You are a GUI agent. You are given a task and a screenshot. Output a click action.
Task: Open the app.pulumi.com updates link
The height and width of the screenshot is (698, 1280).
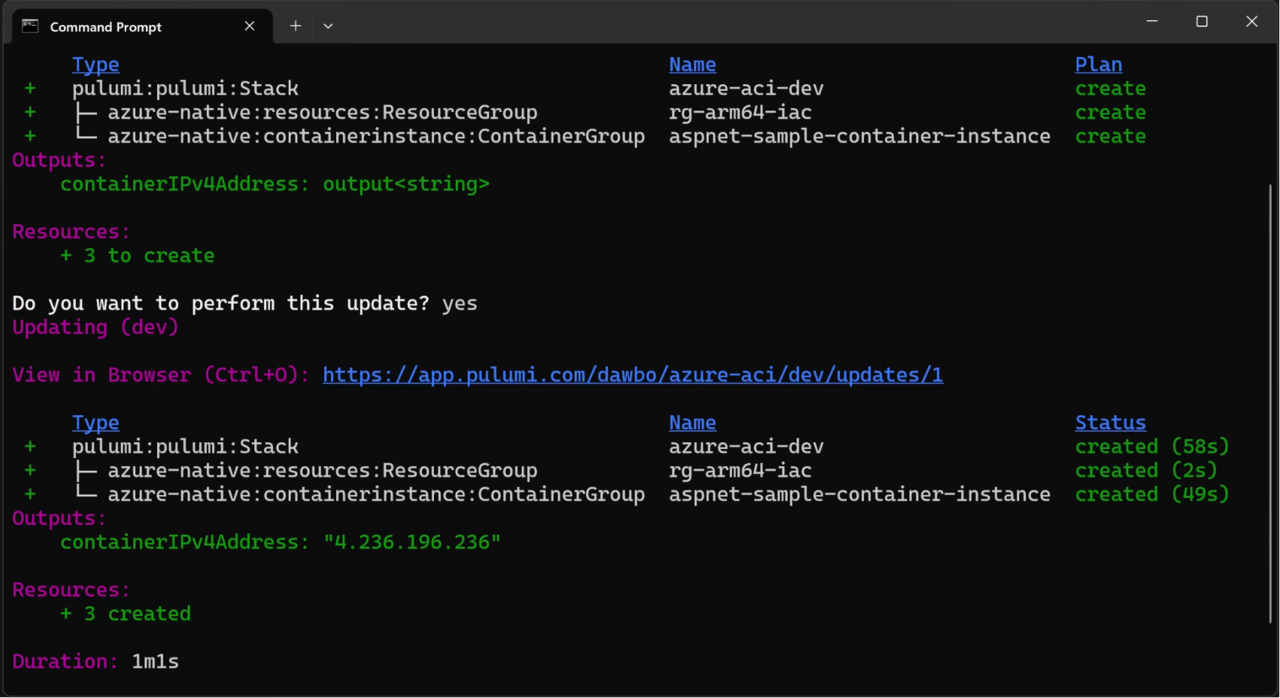[632, 375]
